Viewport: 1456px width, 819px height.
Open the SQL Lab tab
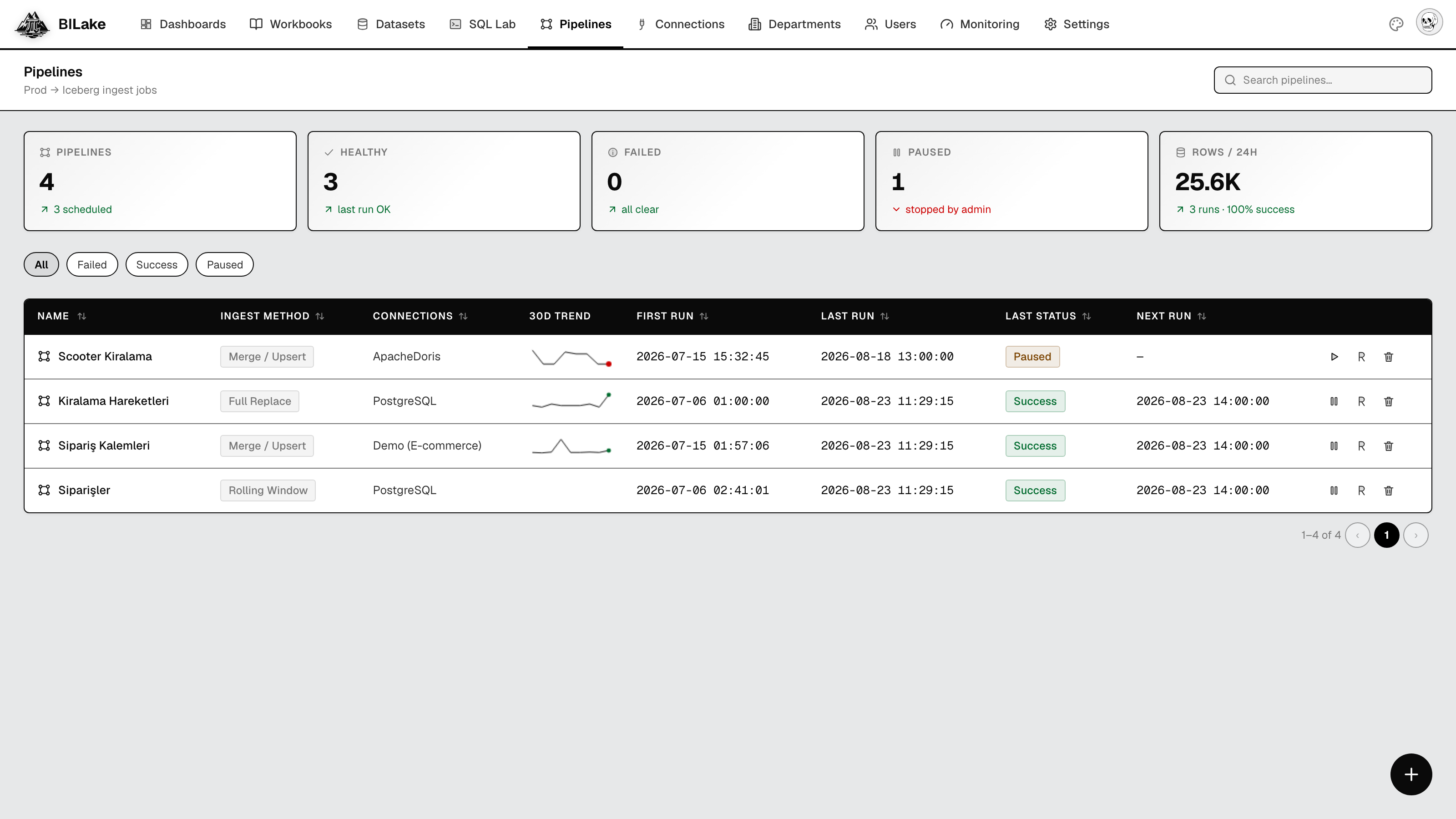point(482,24)
